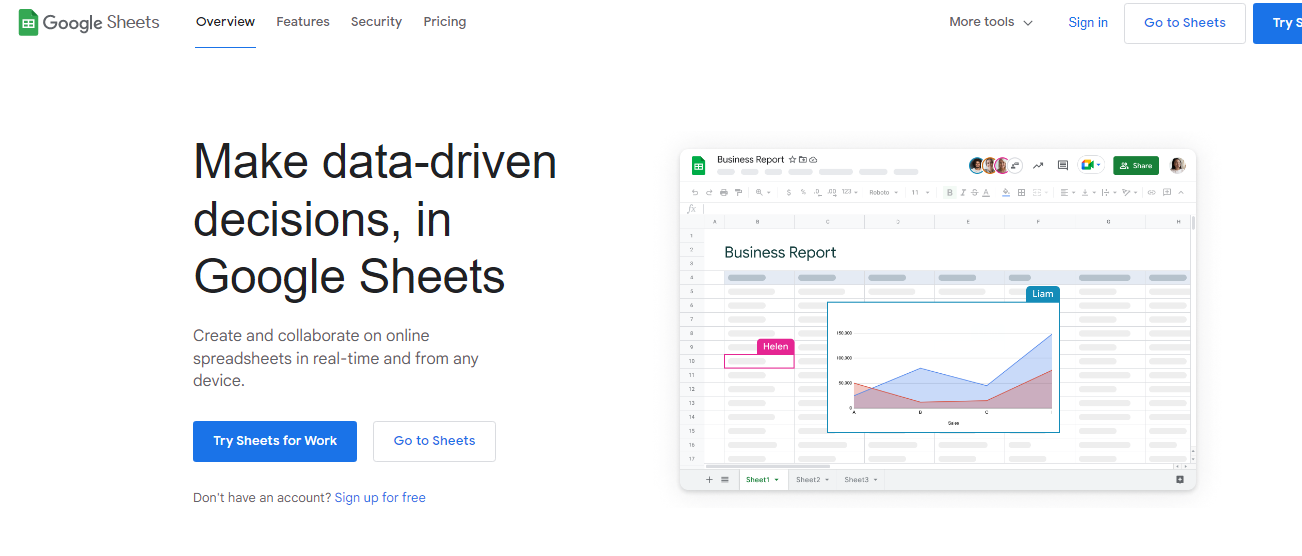Click the Google Sheets logo in header

(x=89, y=22)
